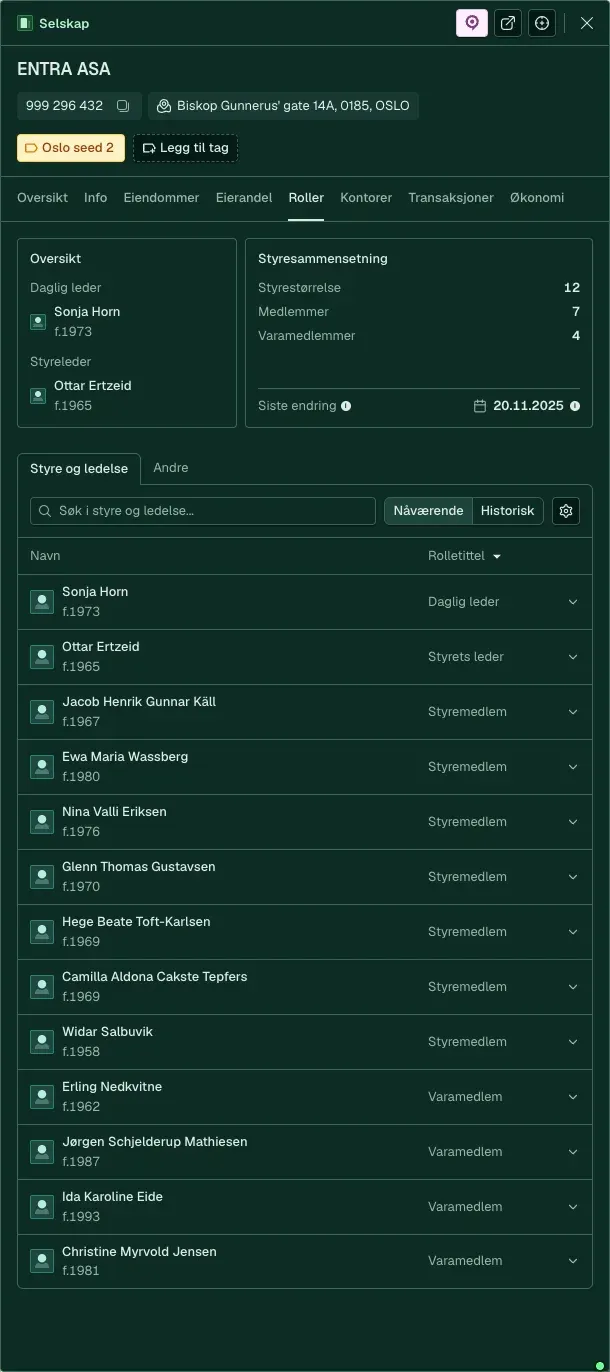The image size is (610, 1372).
Task: Click the Styrestørrelse value 12
Action: [572, 288]
